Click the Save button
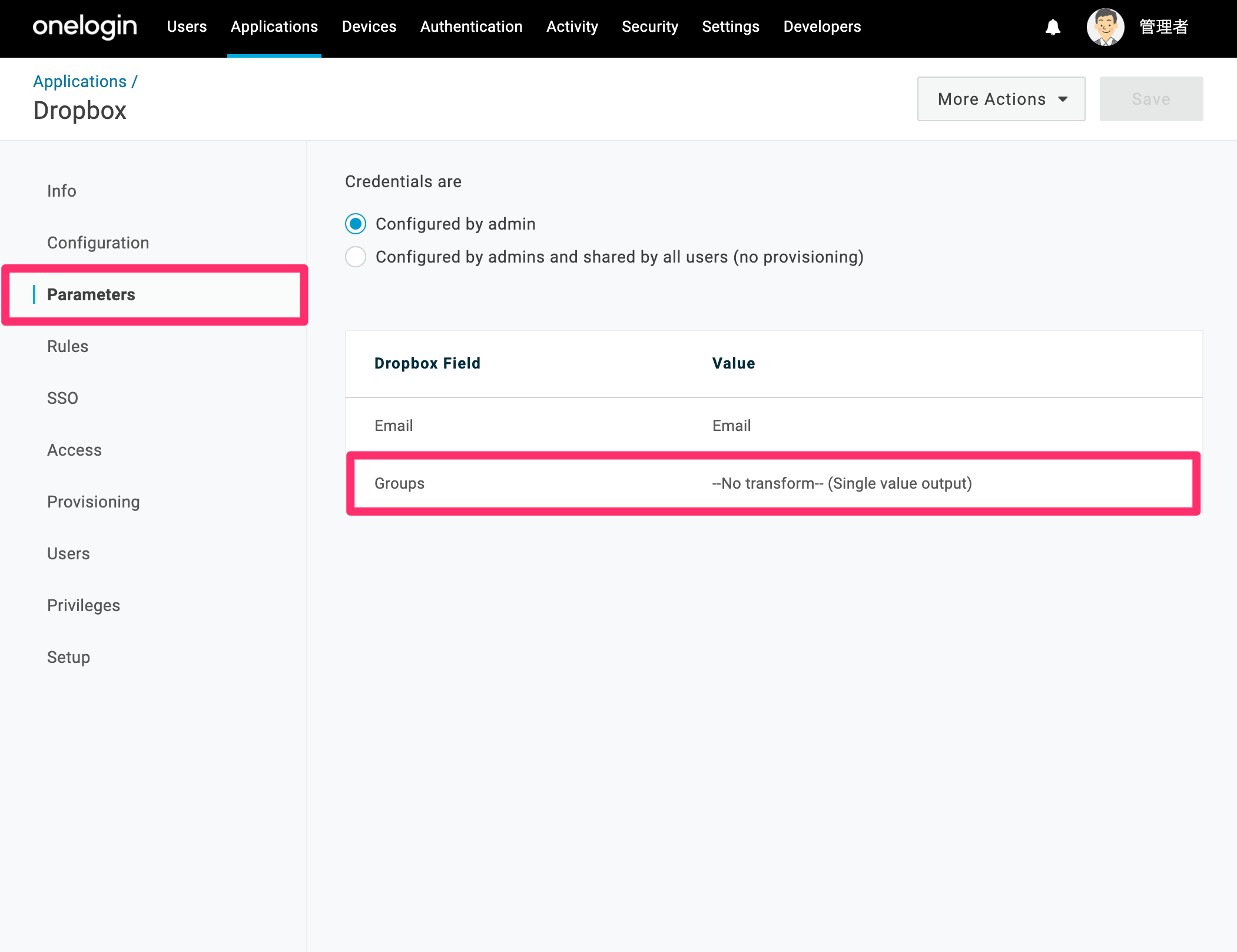This screenshot has height=952, width=1237. click(x=1151, y=99)
